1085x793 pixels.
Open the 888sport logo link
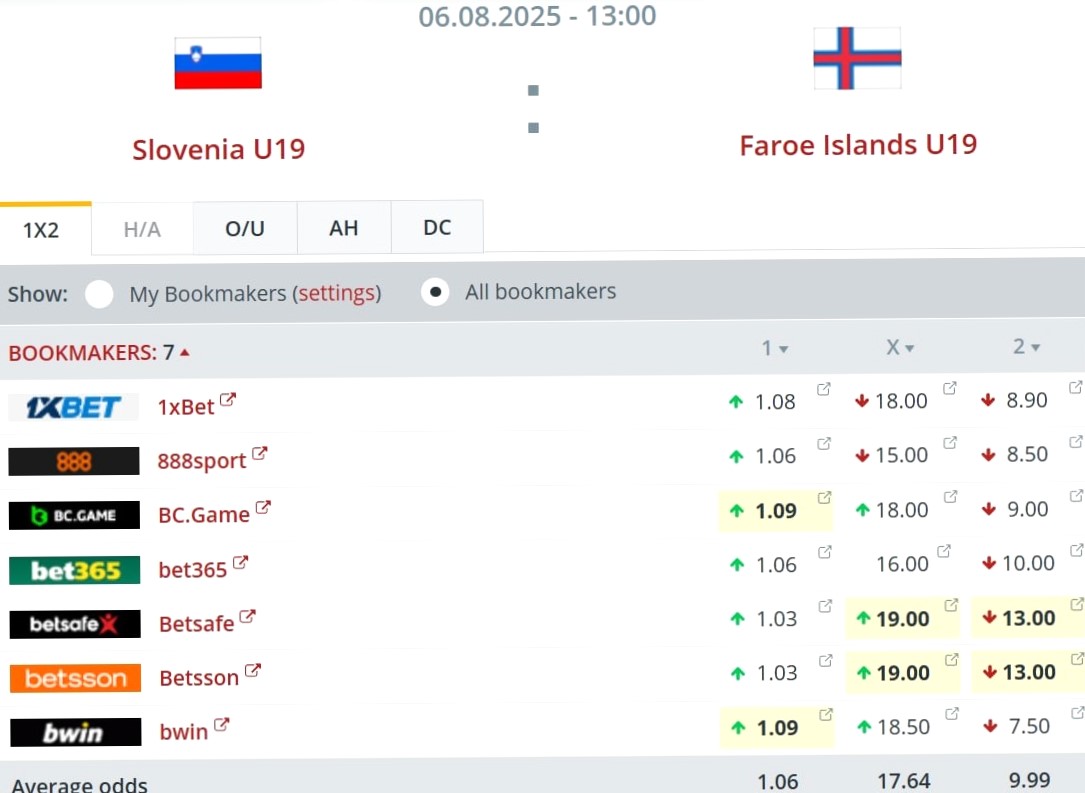[73, 461]
